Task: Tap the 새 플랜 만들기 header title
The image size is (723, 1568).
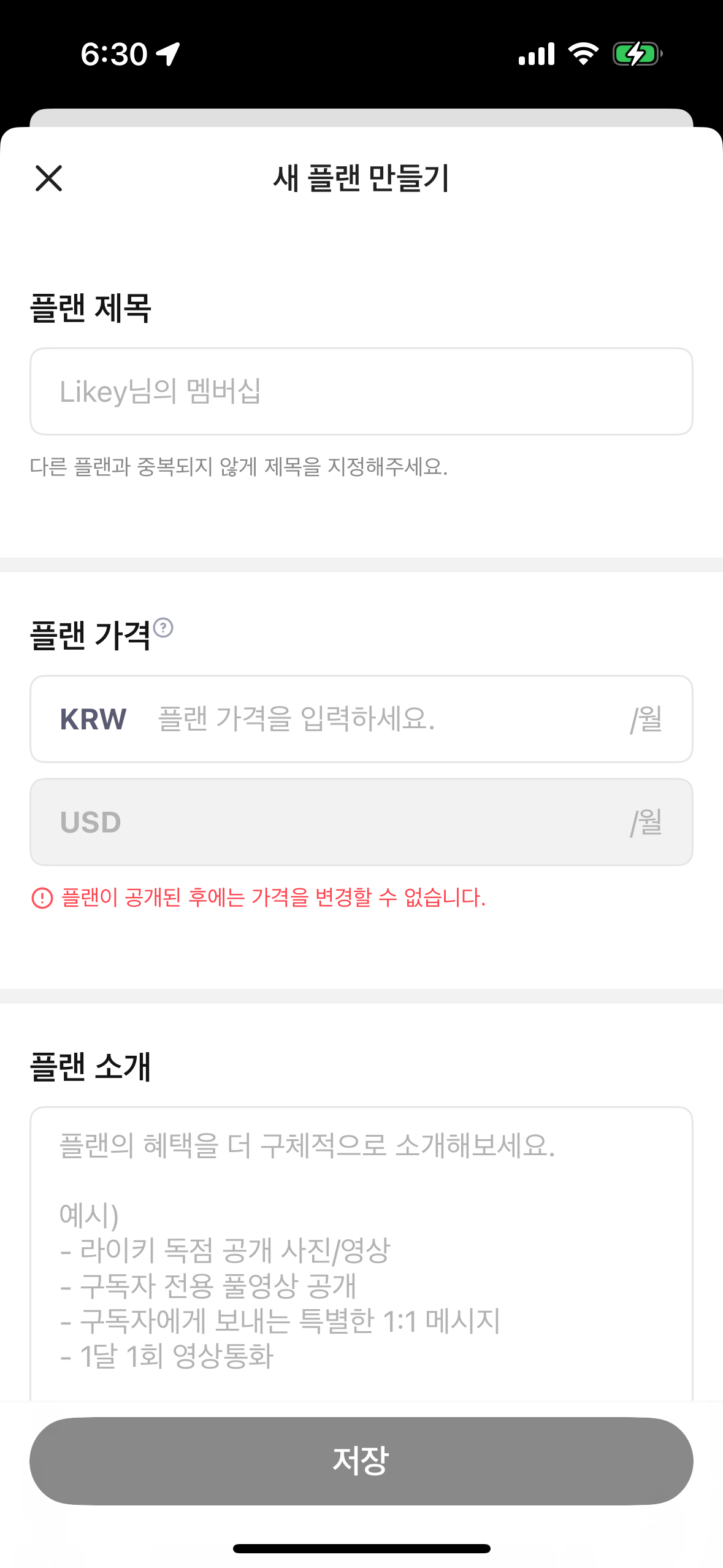Action: pyautogui.click(x=361, y=179)
